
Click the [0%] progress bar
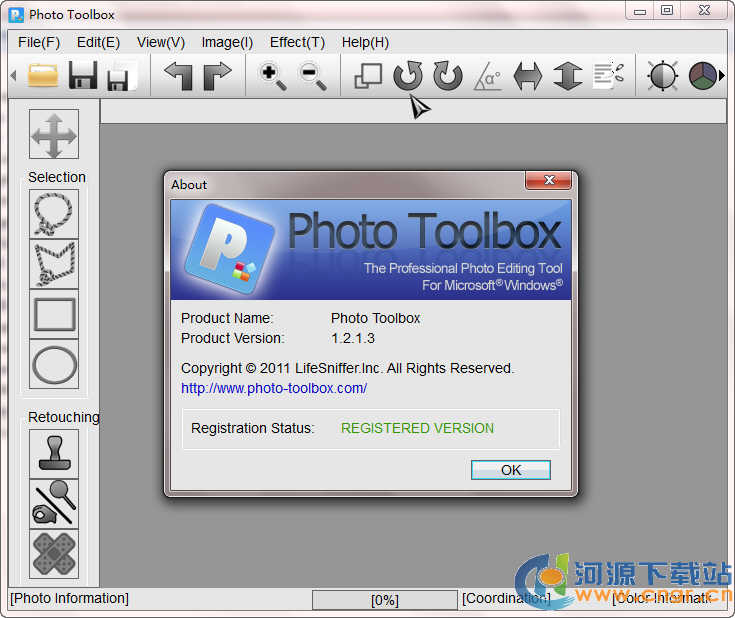385,600
